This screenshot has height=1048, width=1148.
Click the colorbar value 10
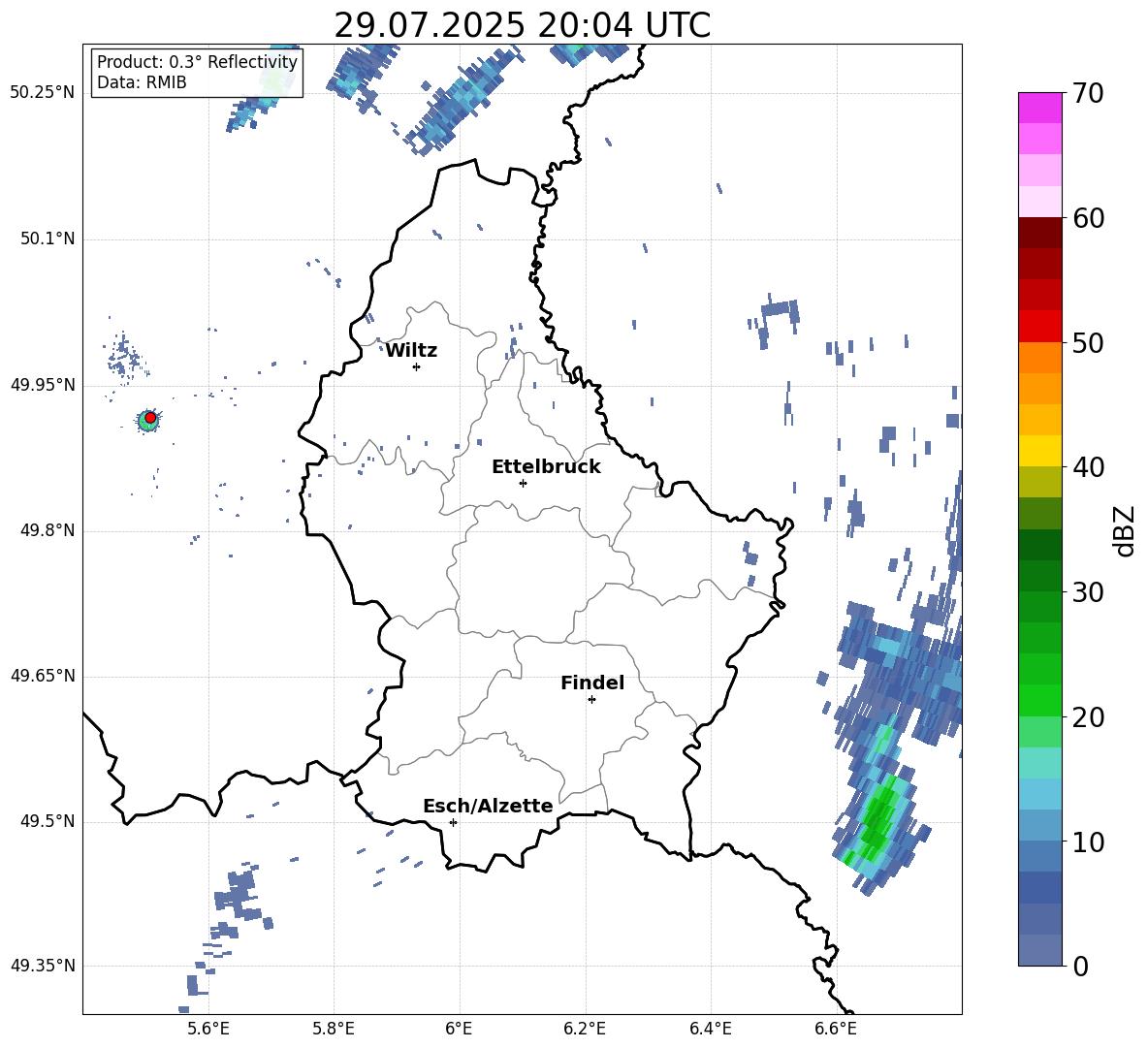point(1088,842)
